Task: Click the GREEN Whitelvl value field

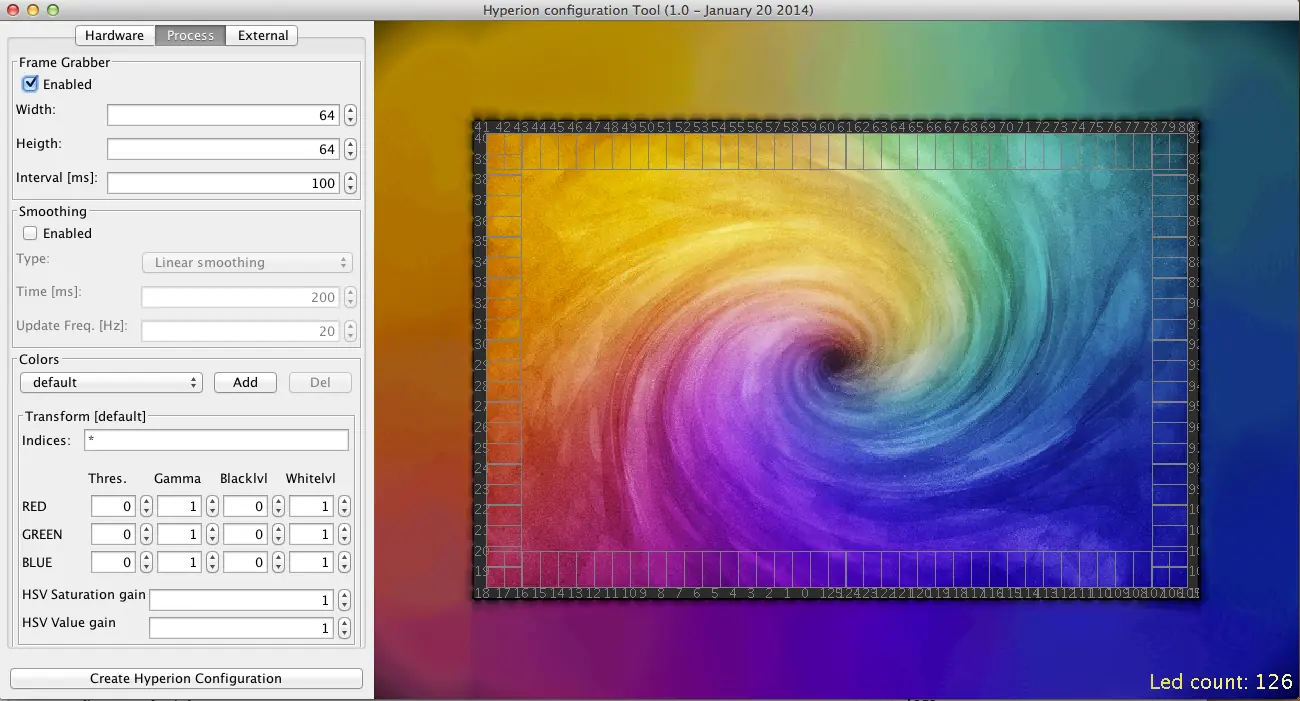Action: pos(311,534)
